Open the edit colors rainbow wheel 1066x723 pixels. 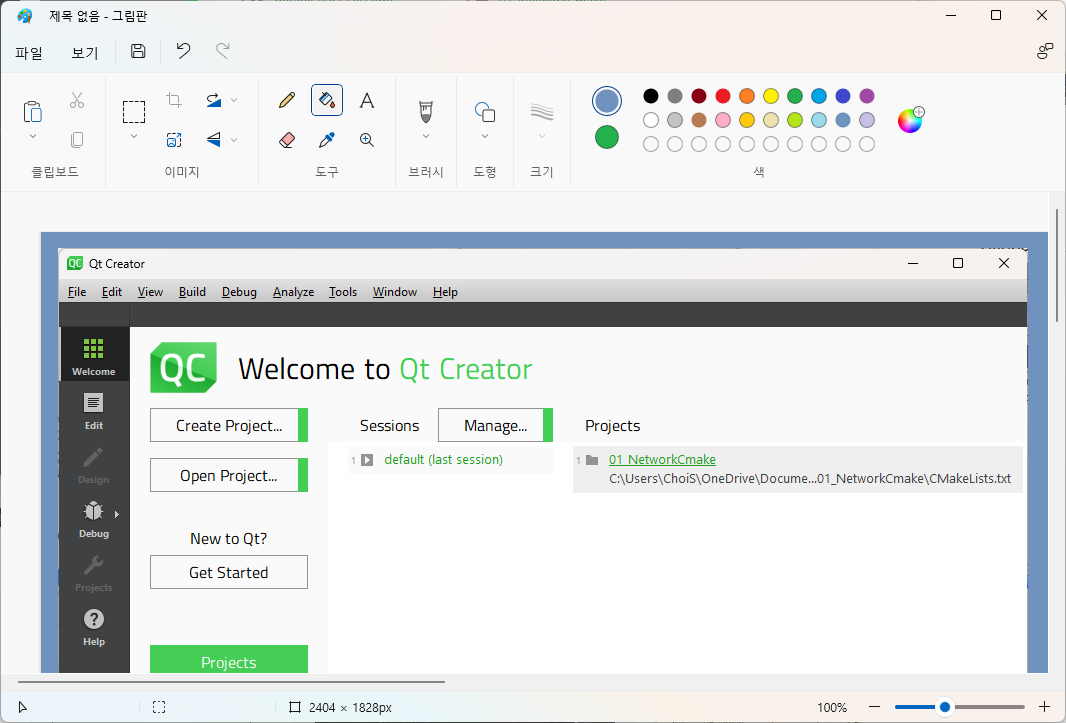tap(910, 120)
